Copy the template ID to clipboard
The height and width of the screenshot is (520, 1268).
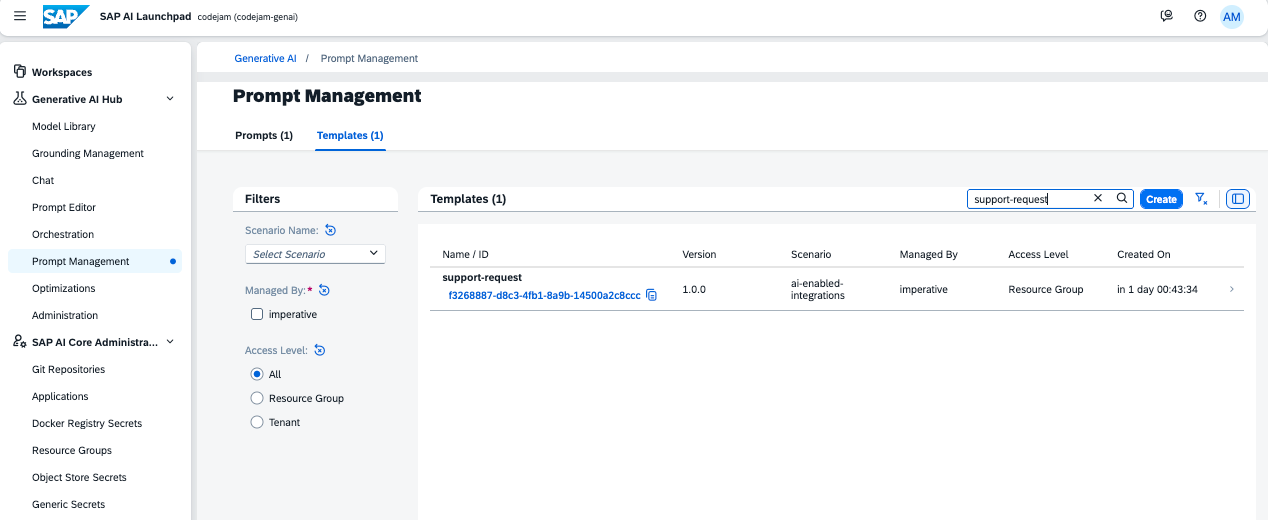651,295
